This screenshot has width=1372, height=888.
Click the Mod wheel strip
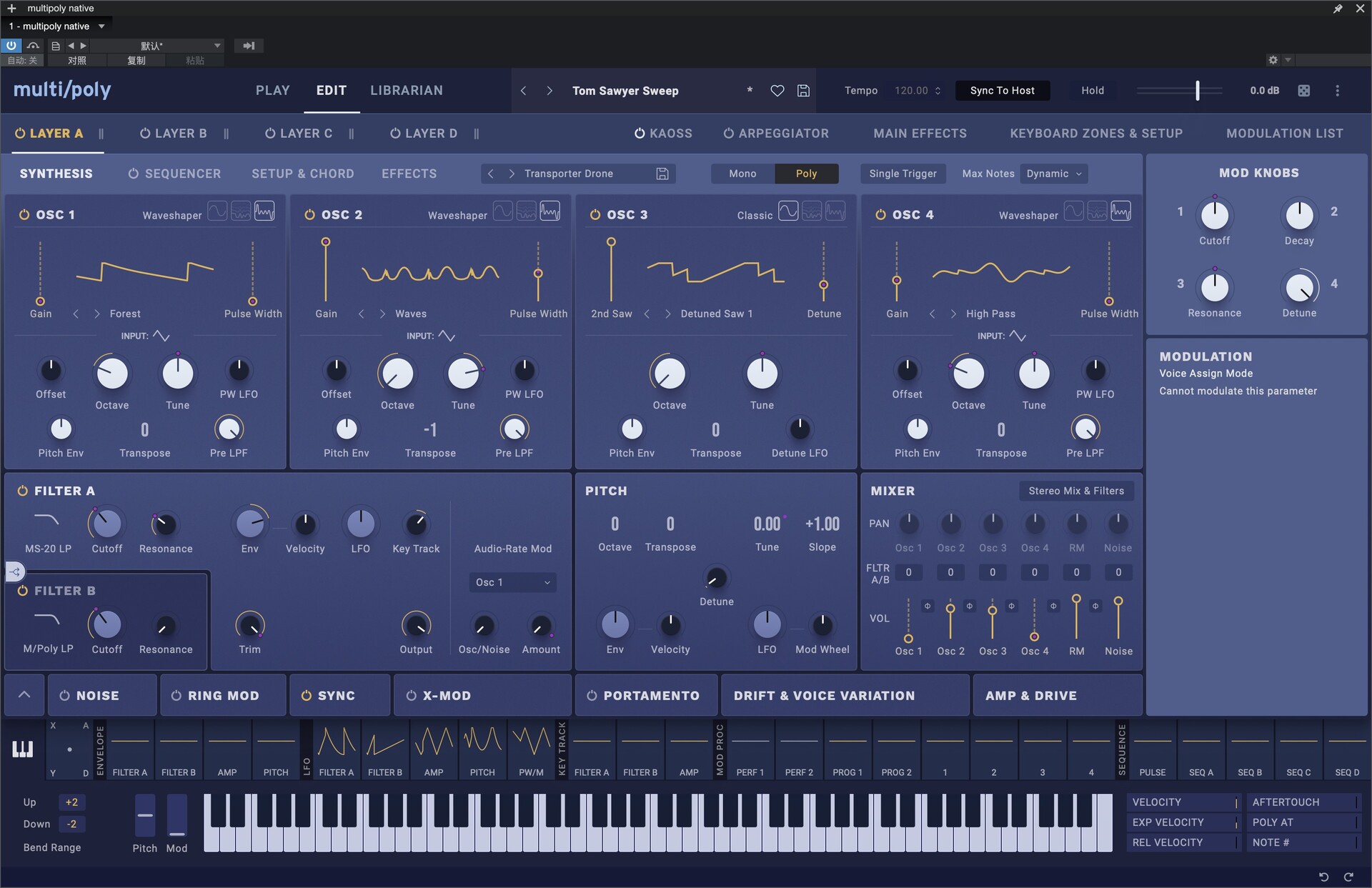tap(177, 815)
